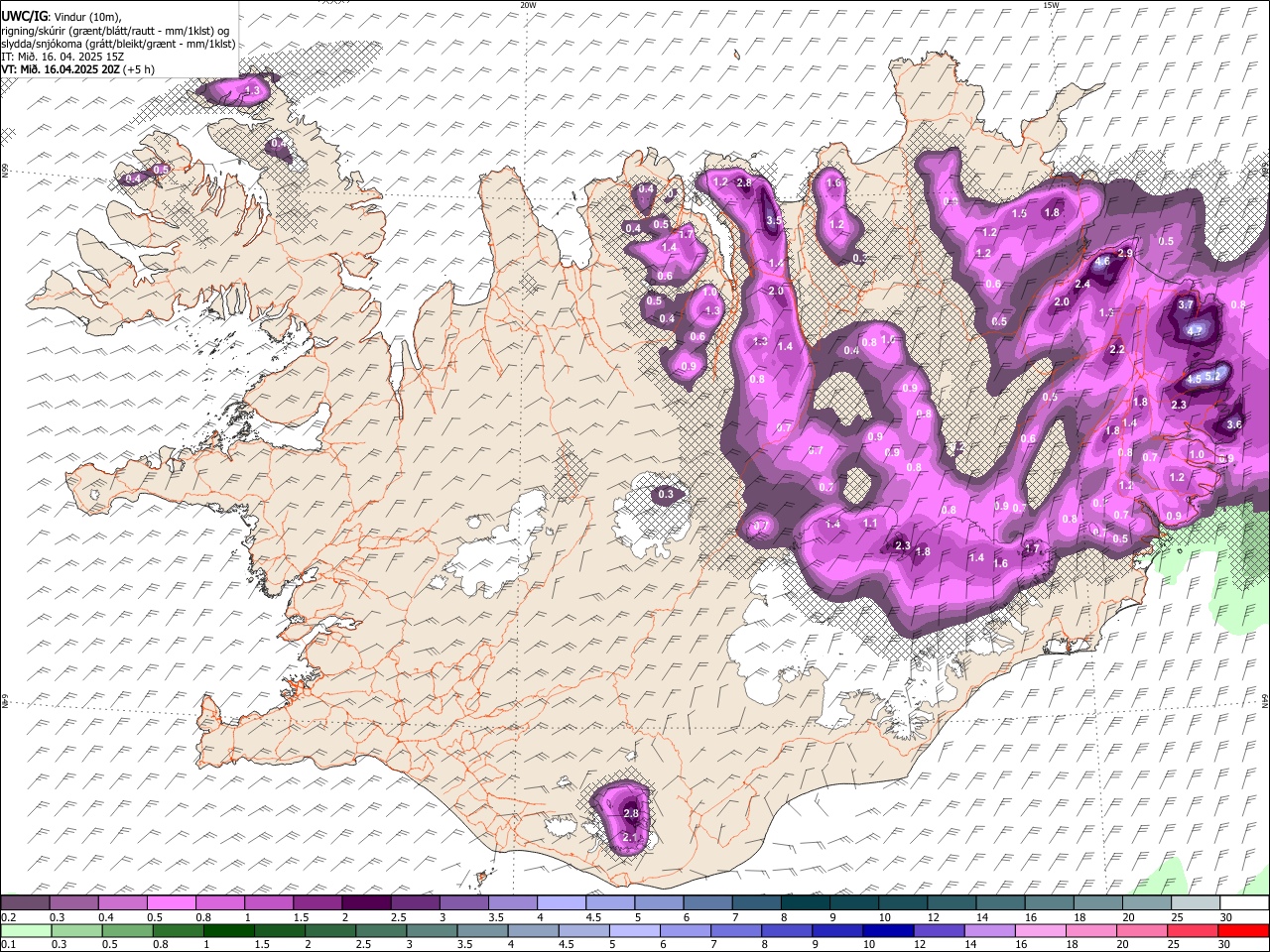Click the '2.8' value above the 2.1 in the south
The height and width of the screenshot is (952, 1270).
pyautogui.click(x=631, y=814)
